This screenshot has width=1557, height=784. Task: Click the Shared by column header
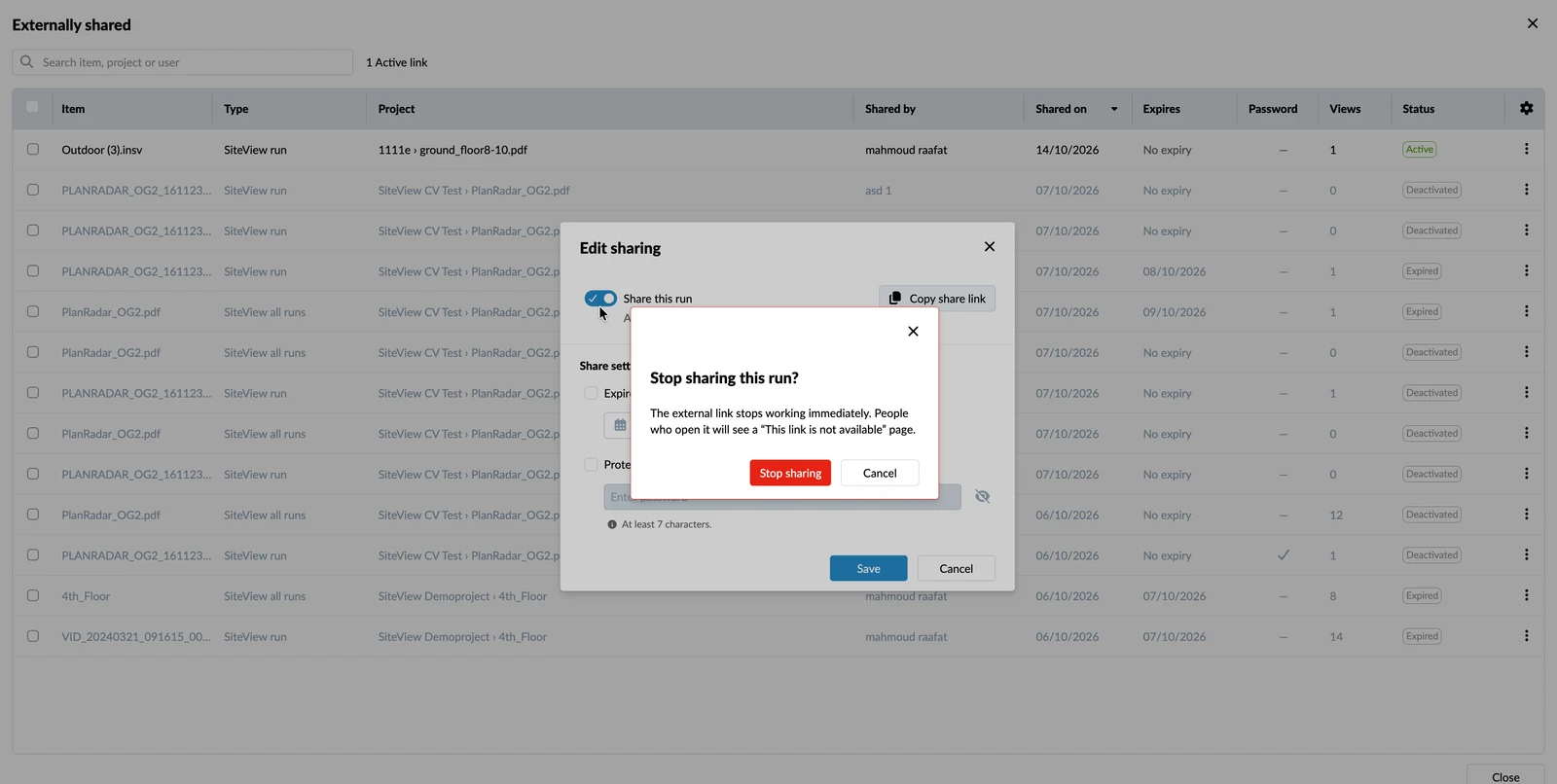[890, 109]
